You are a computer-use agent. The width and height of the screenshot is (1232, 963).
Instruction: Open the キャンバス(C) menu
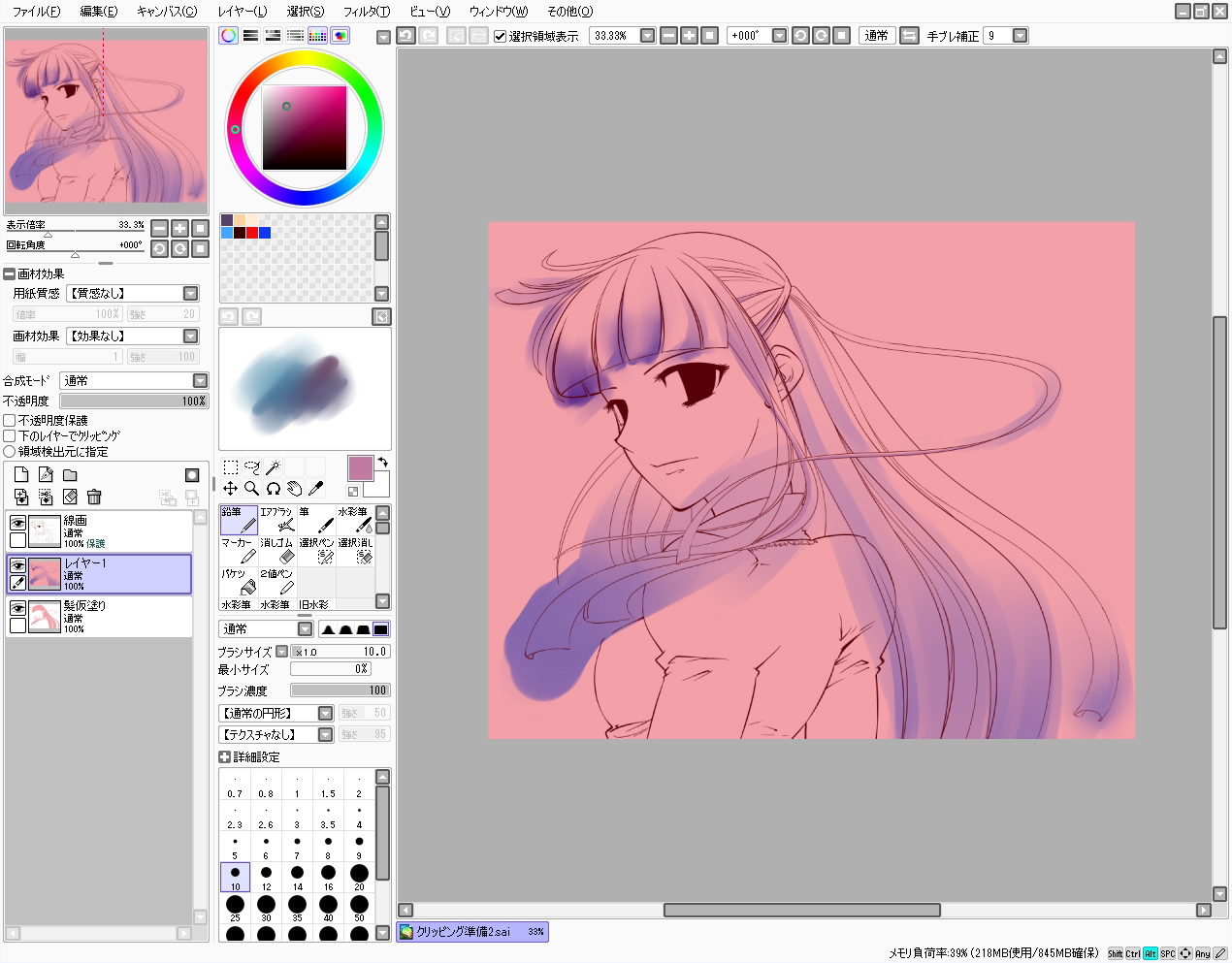[x=167, y=12]
